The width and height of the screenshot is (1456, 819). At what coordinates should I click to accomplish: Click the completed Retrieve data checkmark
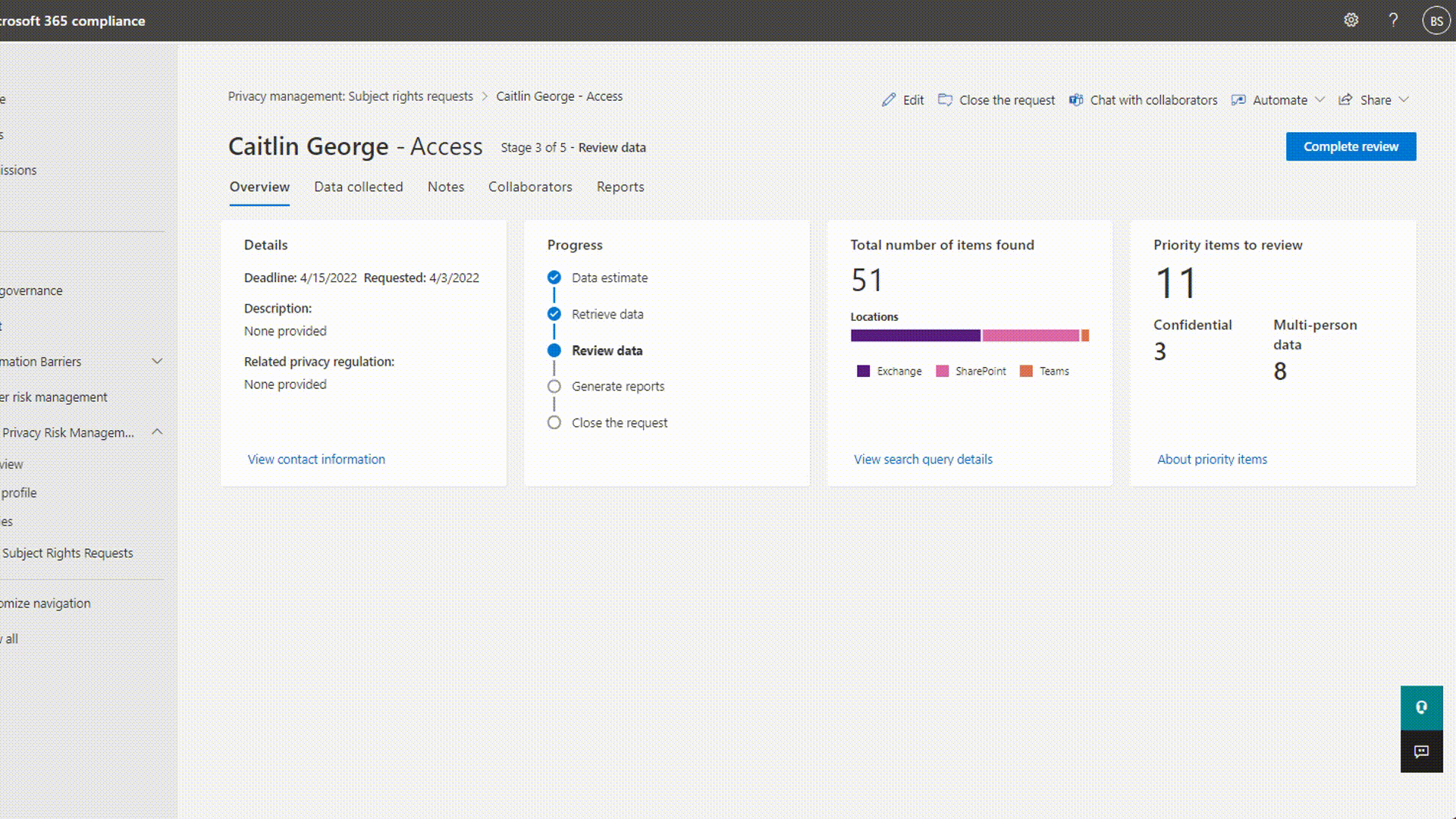(554, 314)
